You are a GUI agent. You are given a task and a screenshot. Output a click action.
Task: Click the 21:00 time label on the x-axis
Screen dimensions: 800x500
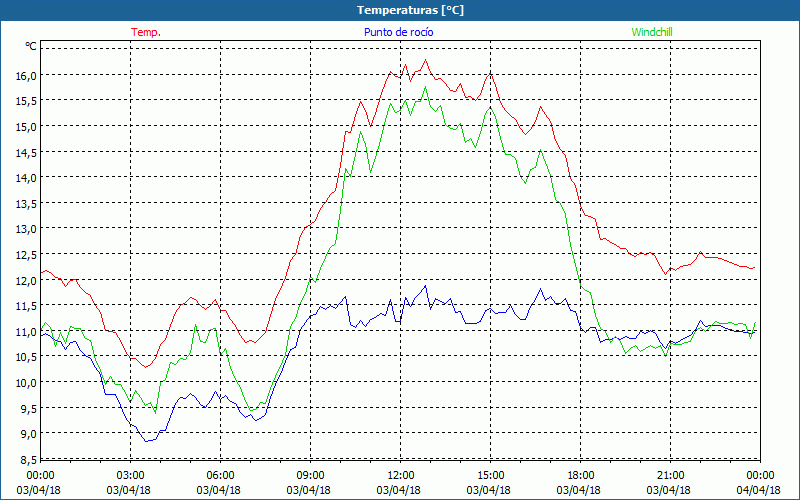670,475
